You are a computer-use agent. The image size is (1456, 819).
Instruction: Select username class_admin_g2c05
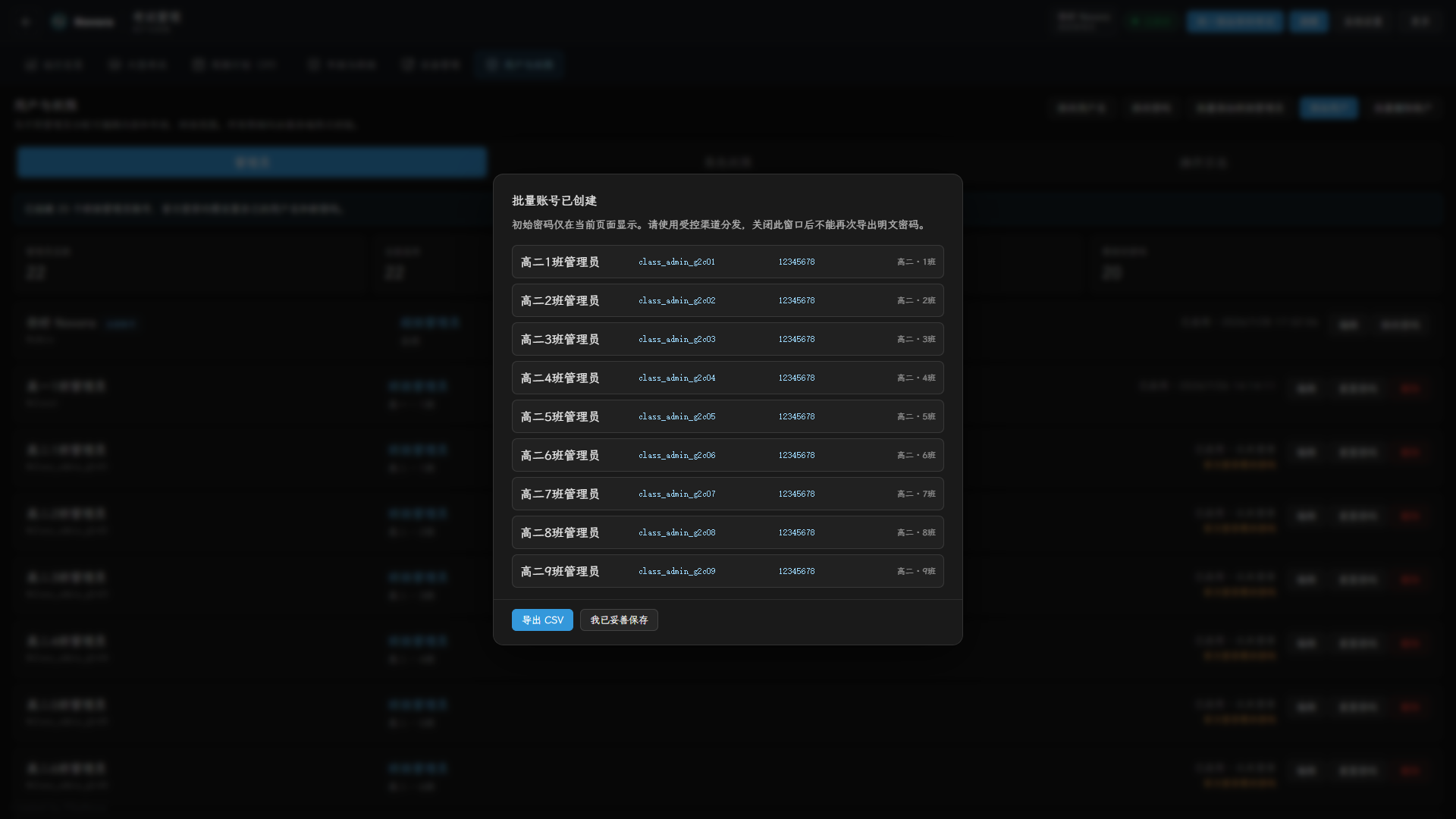tap(676, 416)
